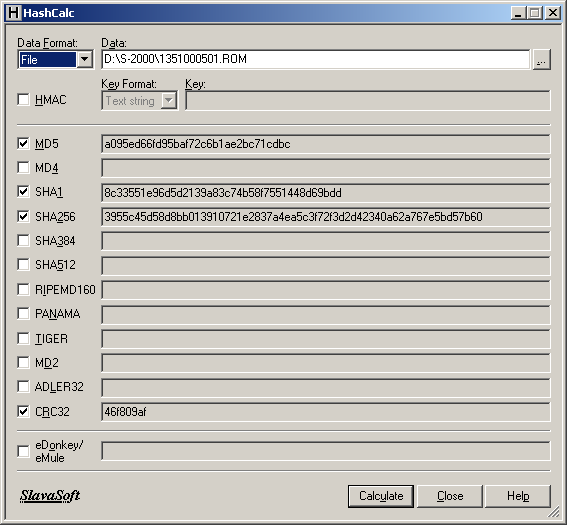This screenshot has width=567, height=525.
Task: Click the empty eDonkey/eMule result field
Action: tap(326, 451)
